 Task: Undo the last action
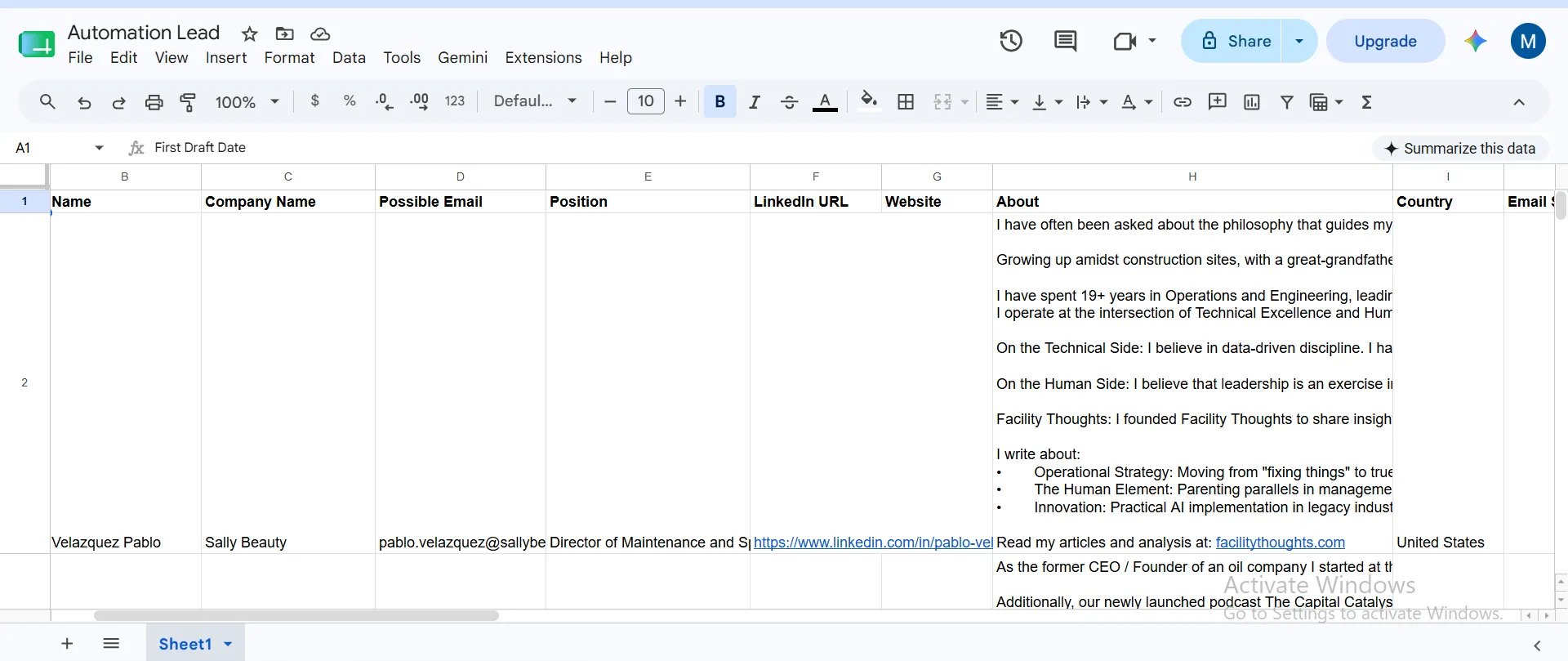pyautogui.click(x=84, y=102)
